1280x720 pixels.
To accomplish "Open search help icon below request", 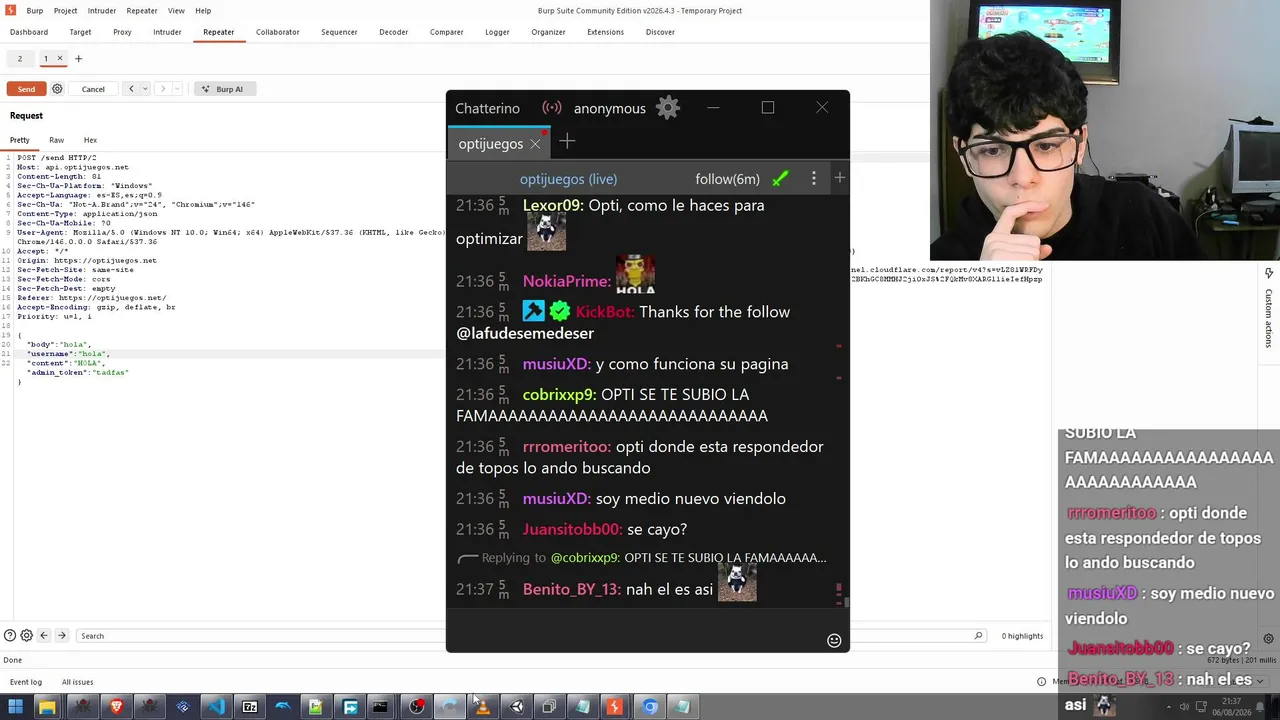I will click(10, 636).
